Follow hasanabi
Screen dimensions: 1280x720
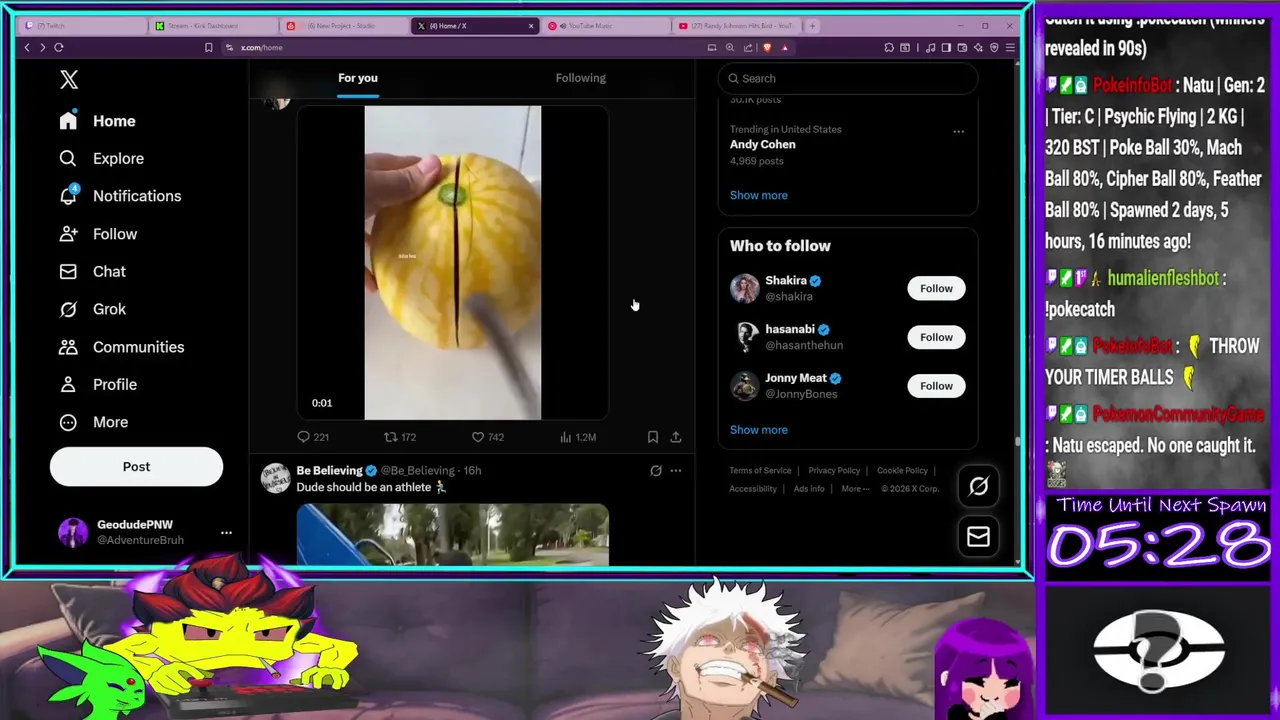point(936,337)
